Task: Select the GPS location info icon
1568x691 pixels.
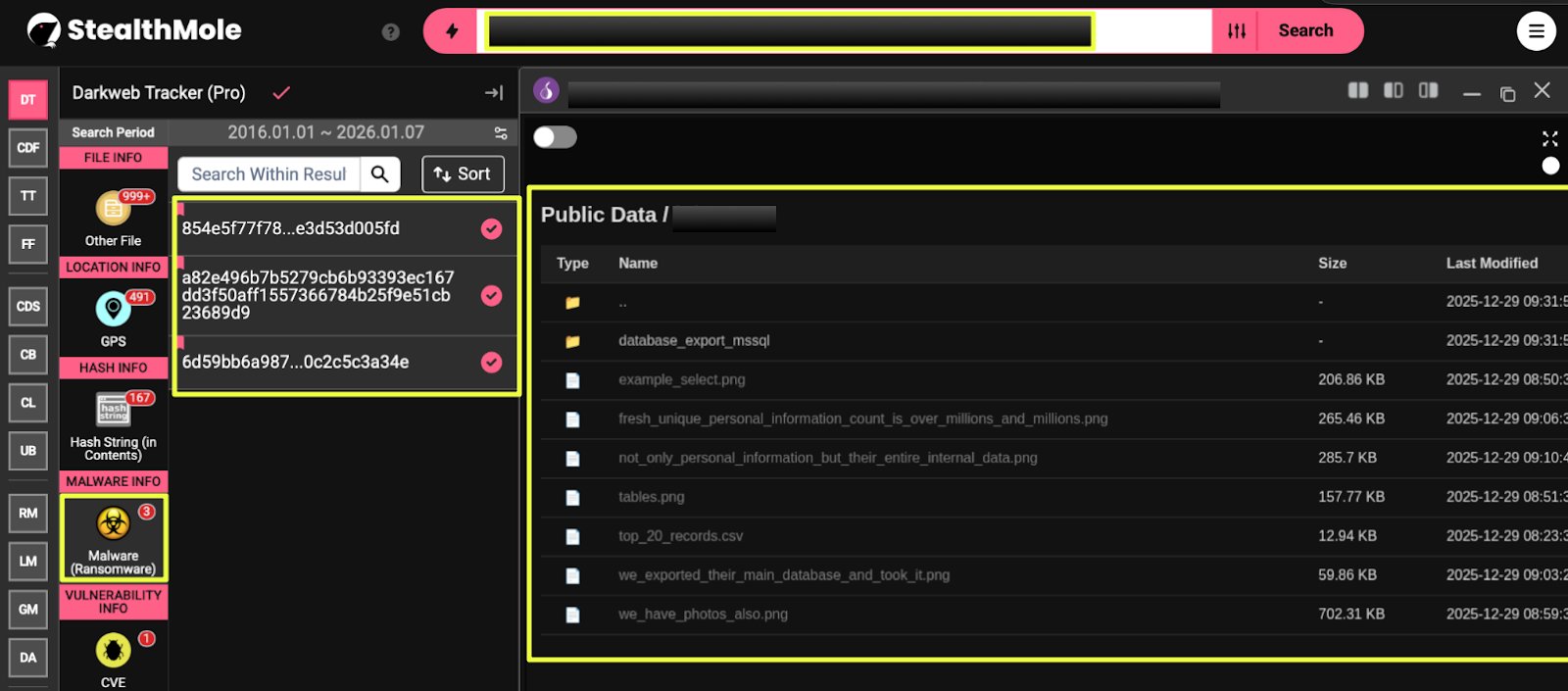Action: (113, 310)
